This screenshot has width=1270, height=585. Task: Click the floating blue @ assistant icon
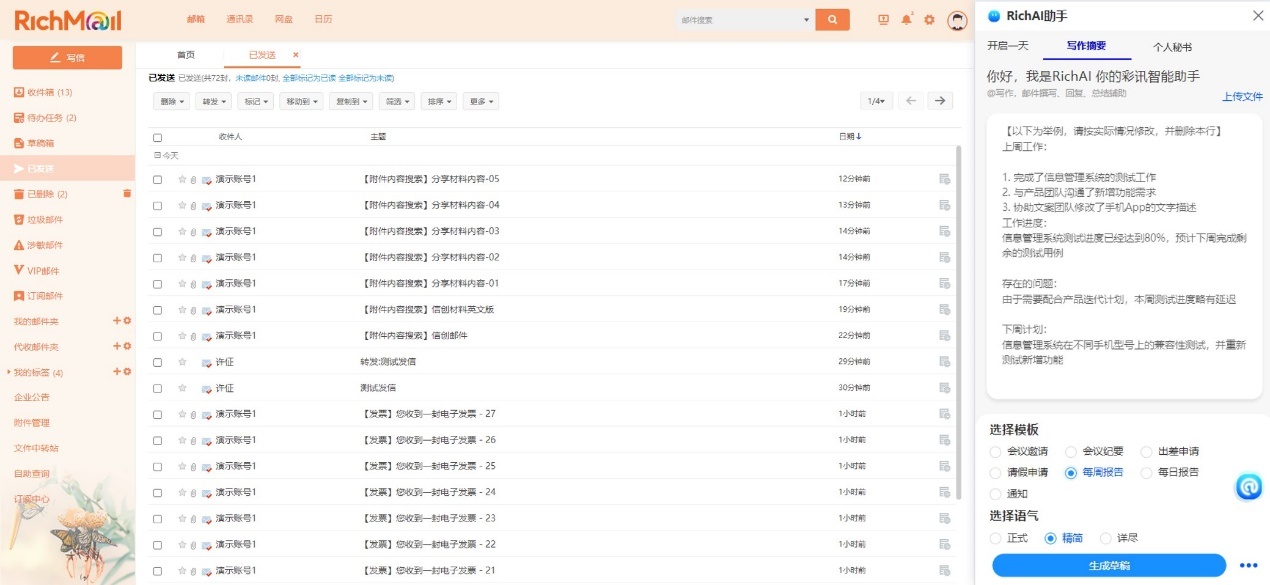click(x=1248, y=487)
